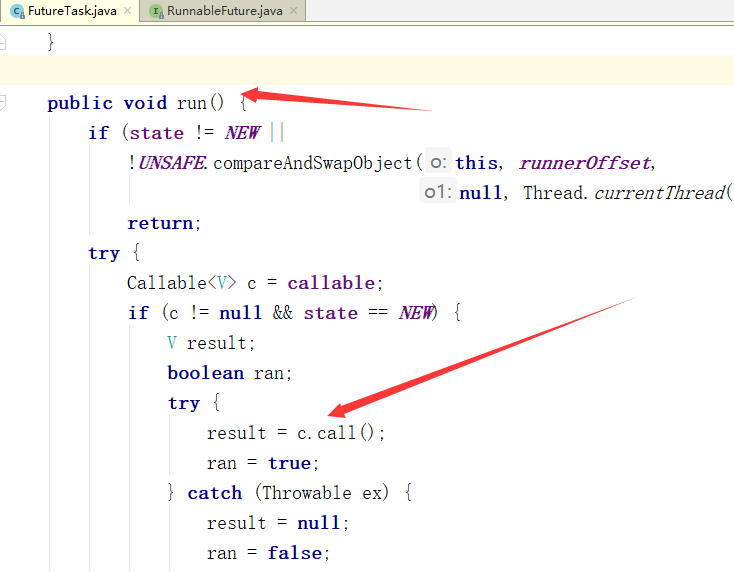Click 'Throwable ex' catch parameter
The width and height of the screenshot is (734, 572).
tap(322, 493)
